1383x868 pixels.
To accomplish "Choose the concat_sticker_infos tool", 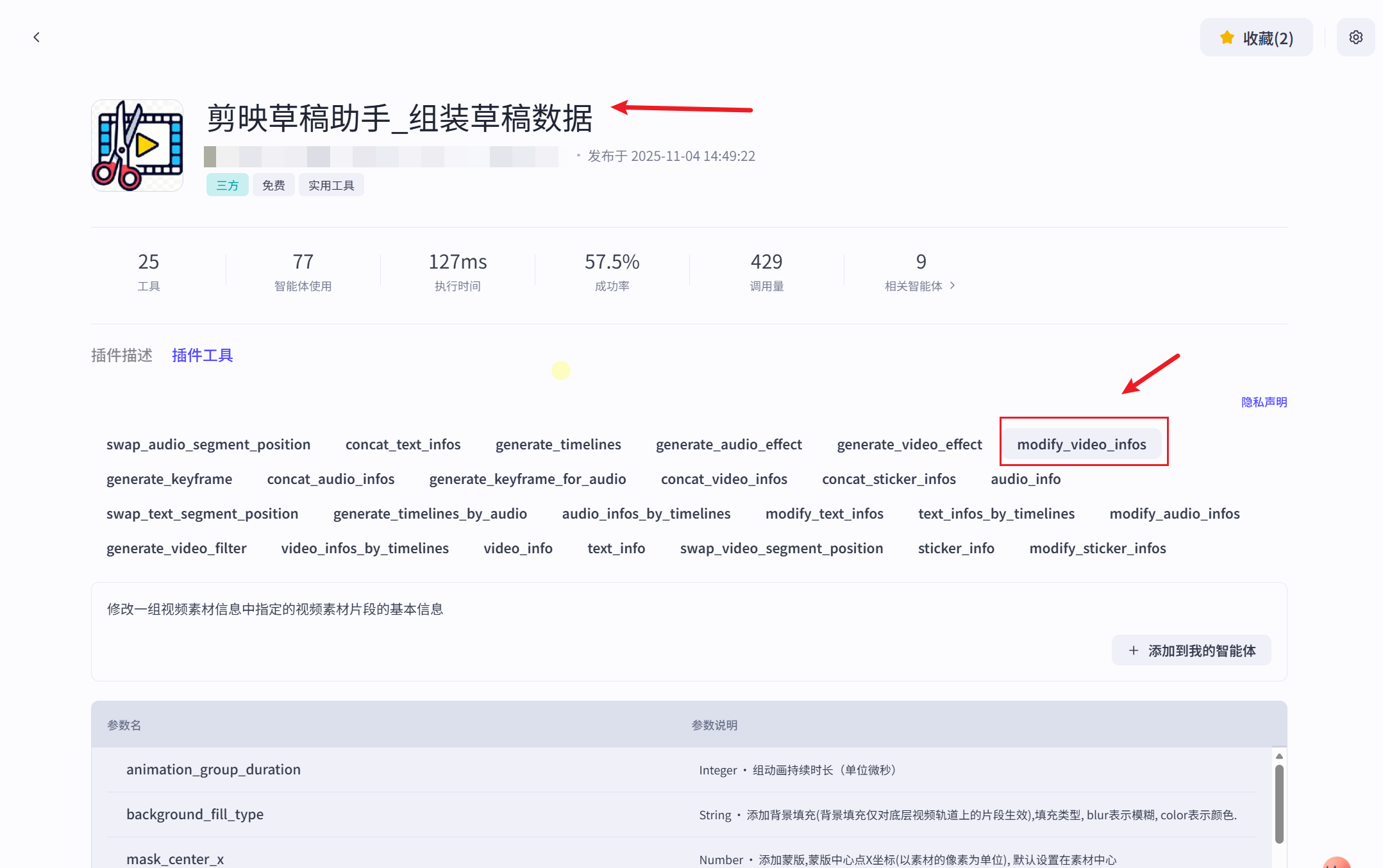I will (889, 479).
